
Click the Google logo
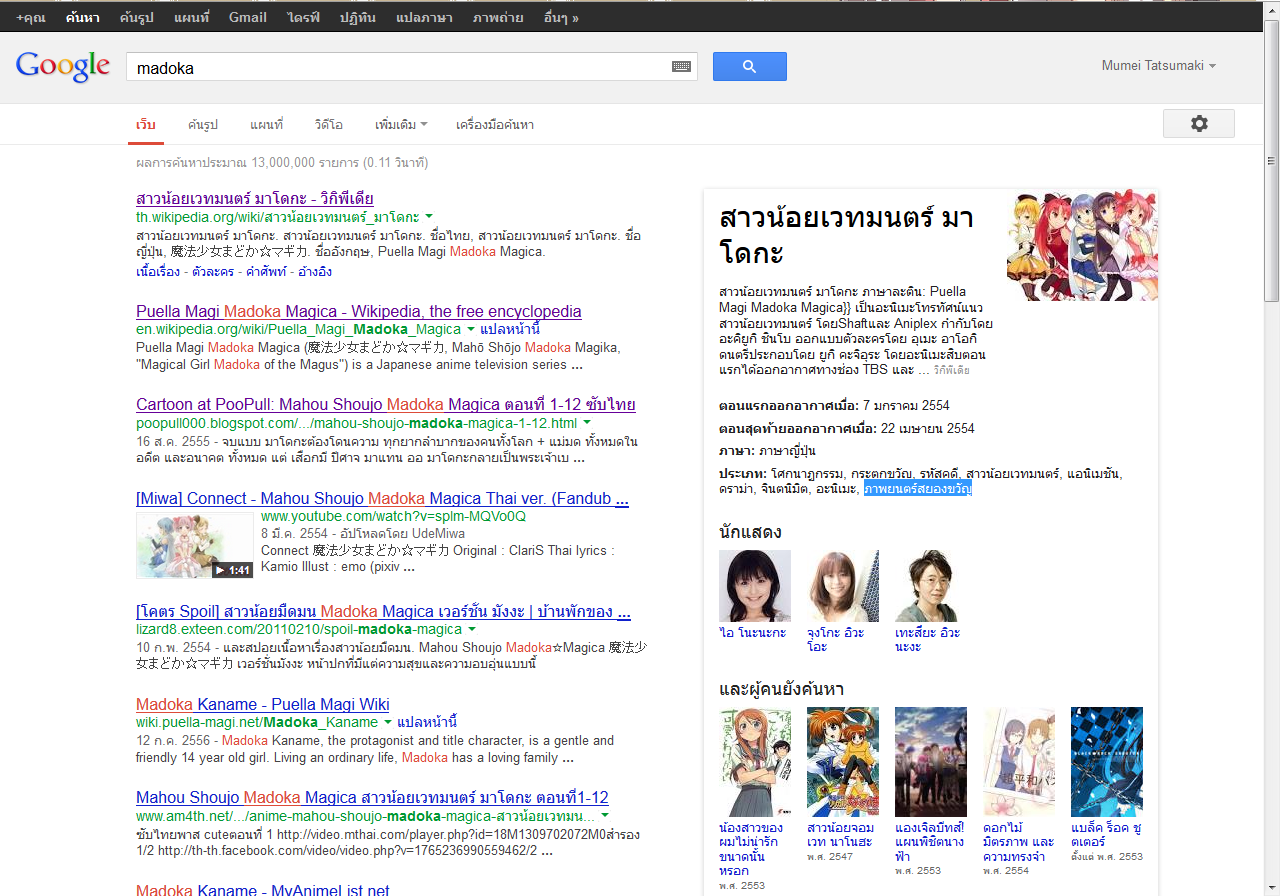click(x=62, y=66)
